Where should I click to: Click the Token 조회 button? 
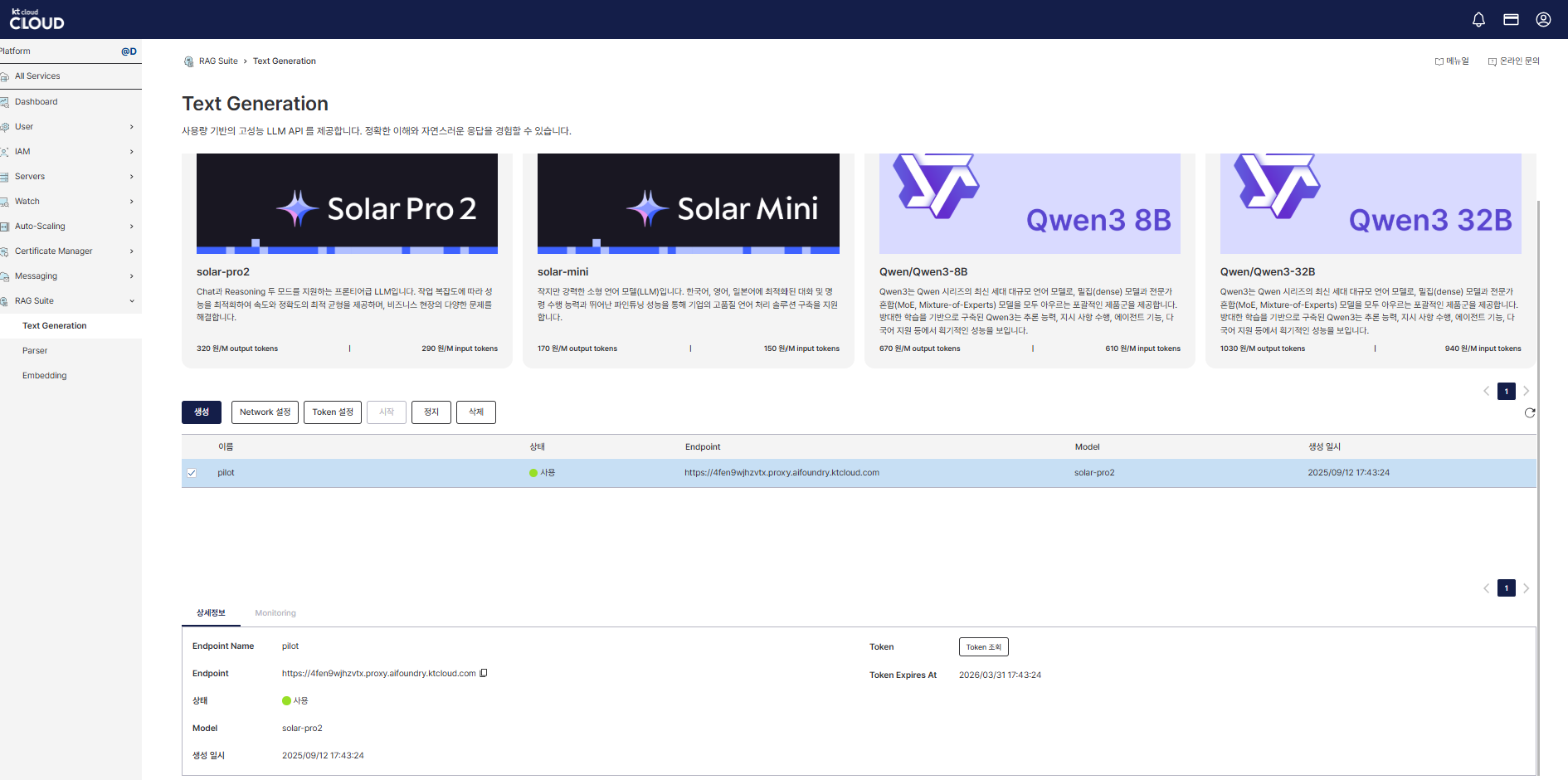pos(984,646)
